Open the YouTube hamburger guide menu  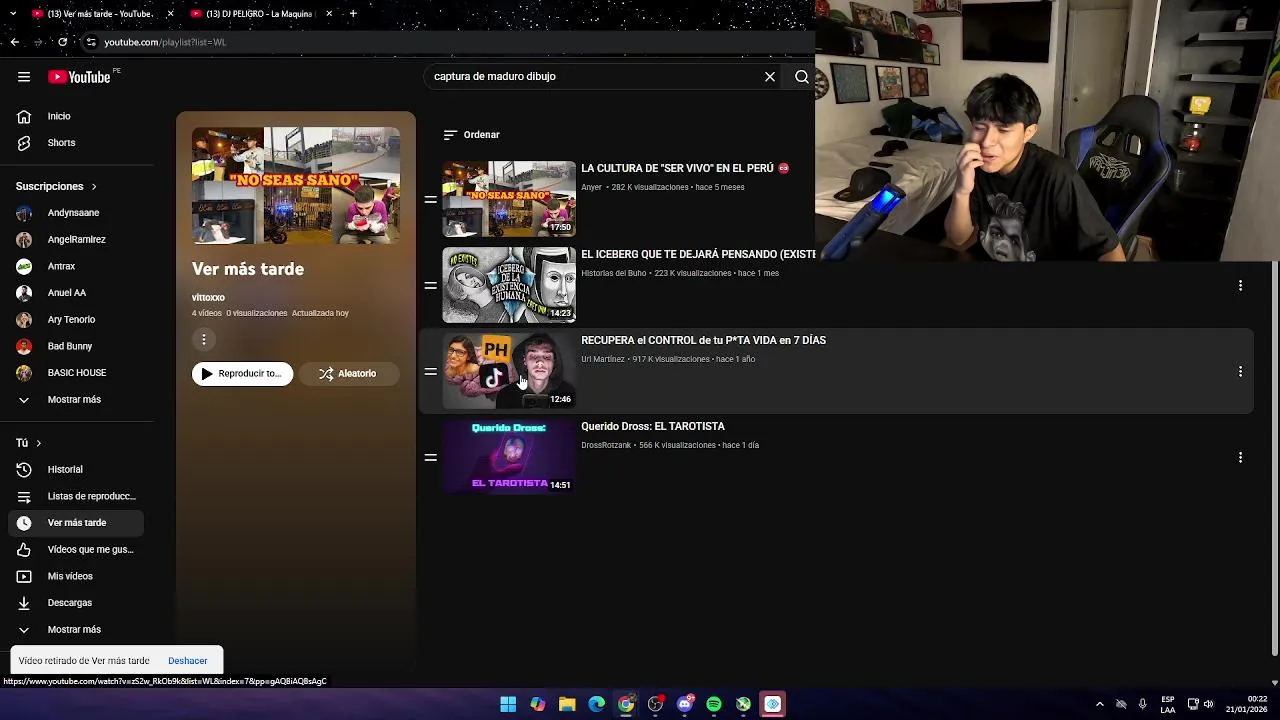[x=24, y=77]
